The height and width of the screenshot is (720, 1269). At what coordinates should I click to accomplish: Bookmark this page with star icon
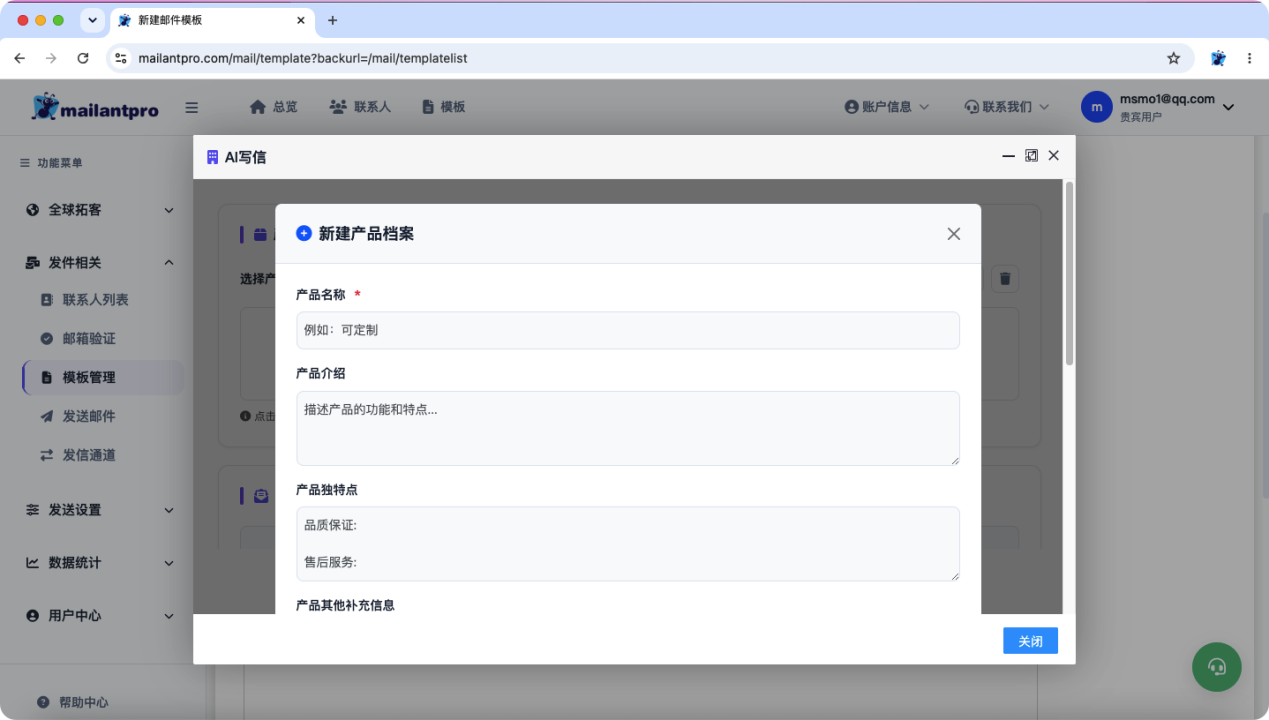(x=1173, y=58)
